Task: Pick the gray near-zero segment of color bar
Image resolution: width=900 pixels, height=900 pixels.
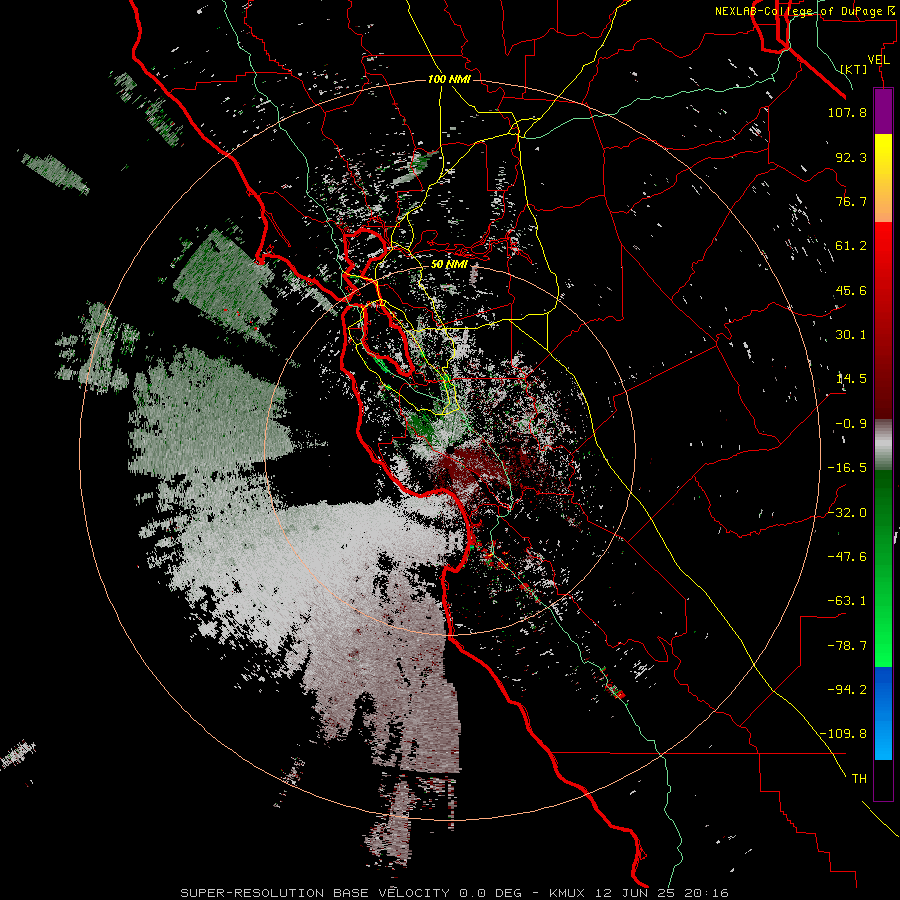Action: pos(883,445)
